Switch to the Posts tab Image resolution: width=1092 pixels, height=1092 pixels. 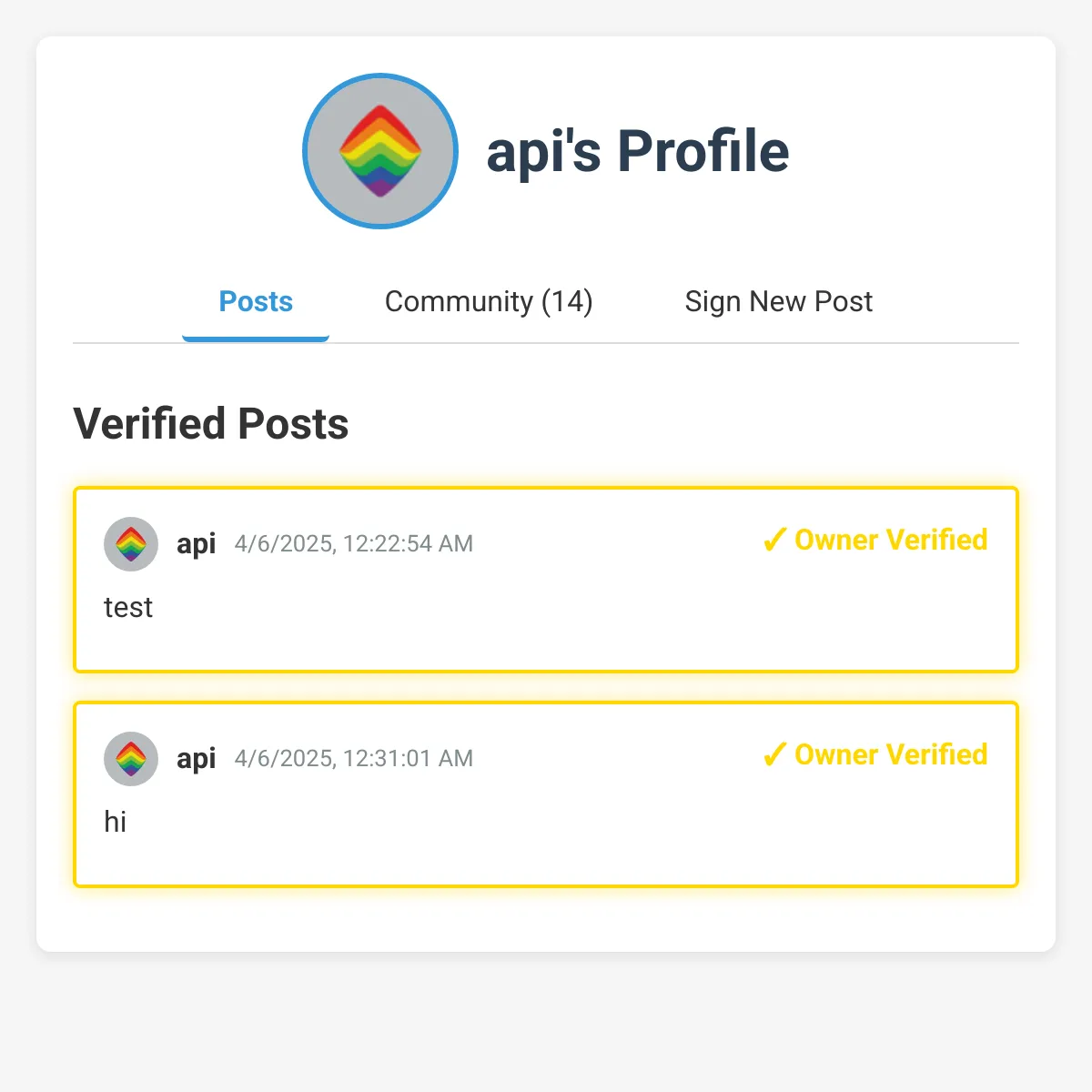256,302
